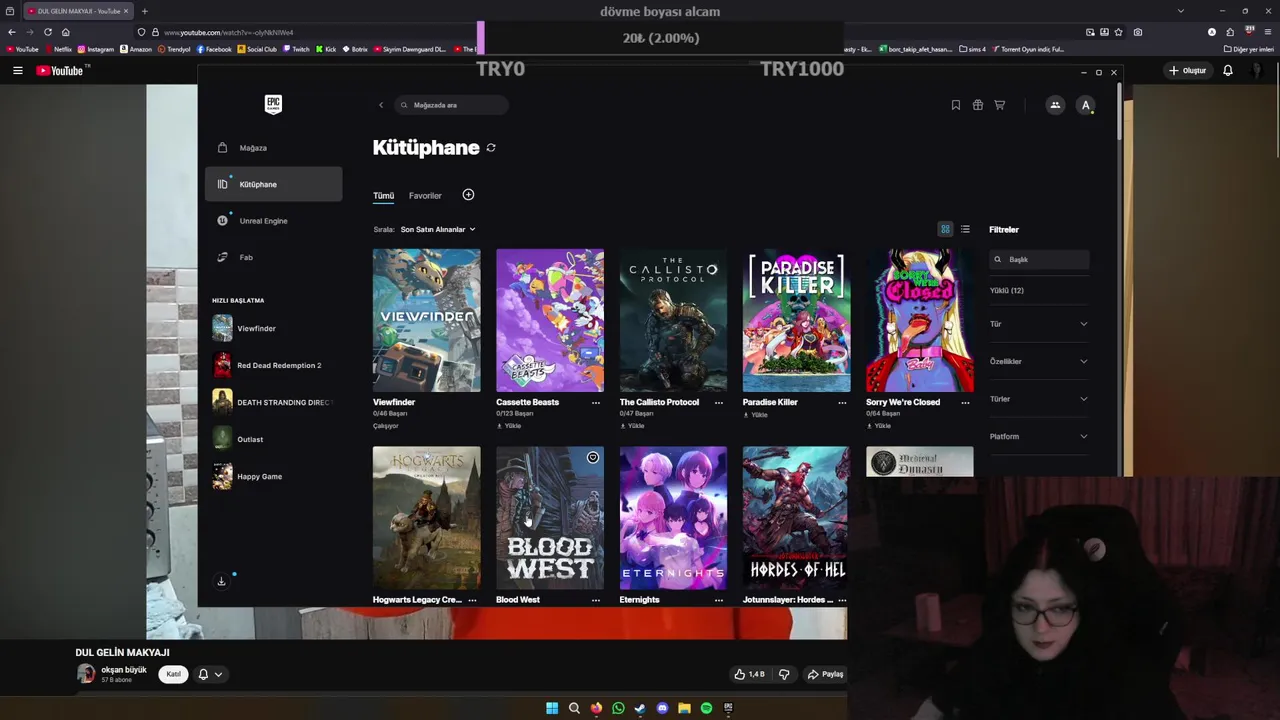Screen dimensions: 1280x720
Task: Open the account profile avatar A
Action: click(x=1086, y=105)
